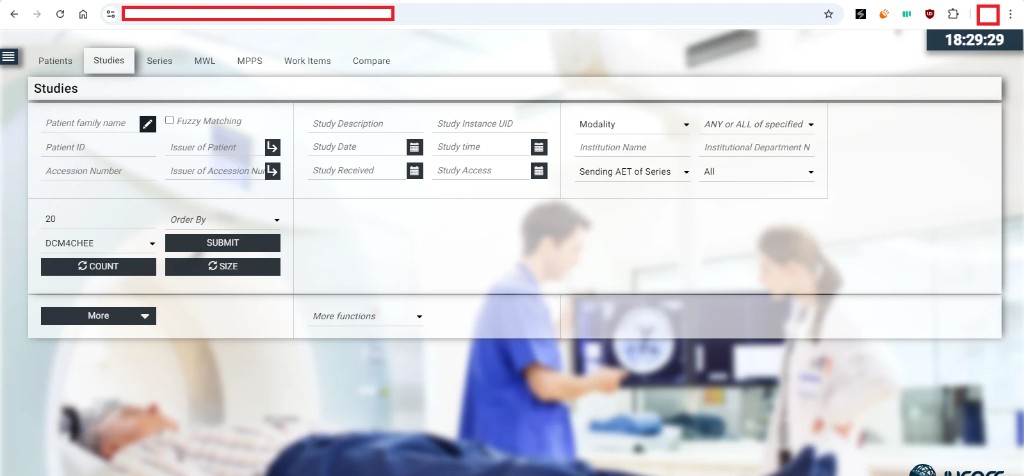Image resolution: width=1024 pixels, height=476 pixels.
Task: Click the Patient family name field
Action: click(89, 123)
